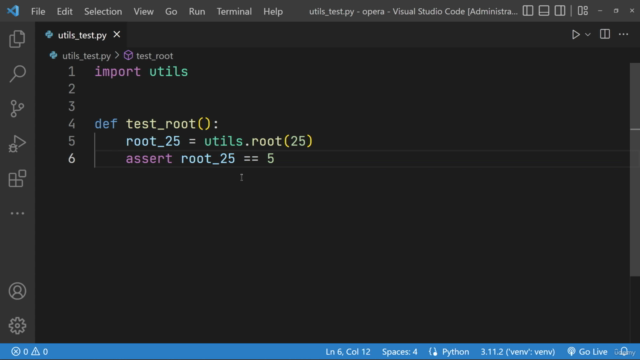Open the Run and Debug view
Viewport: 640px width, 360px height.
[x=17, y=144]
